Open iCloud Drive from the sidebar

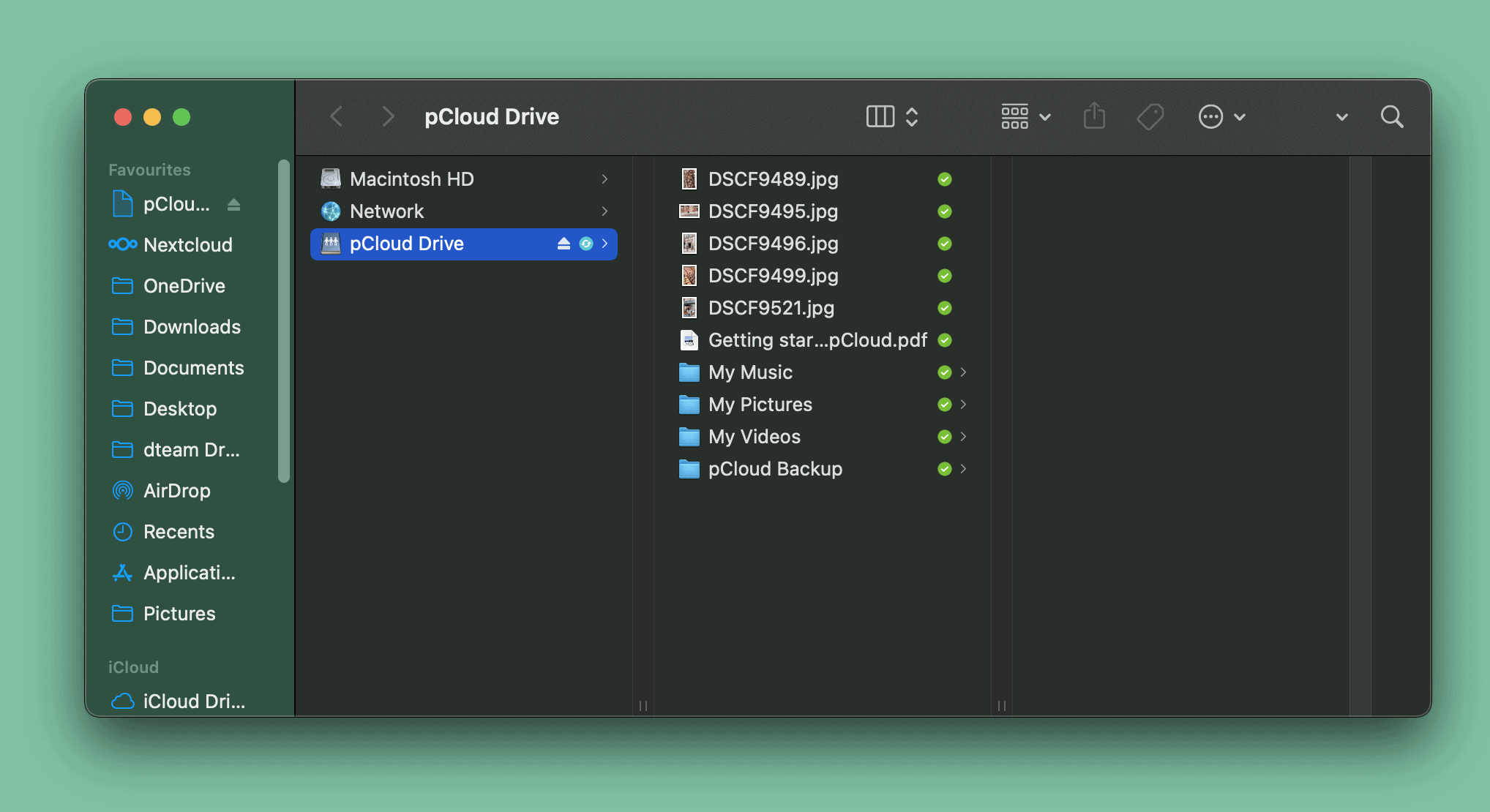click(x=185, y=701)
